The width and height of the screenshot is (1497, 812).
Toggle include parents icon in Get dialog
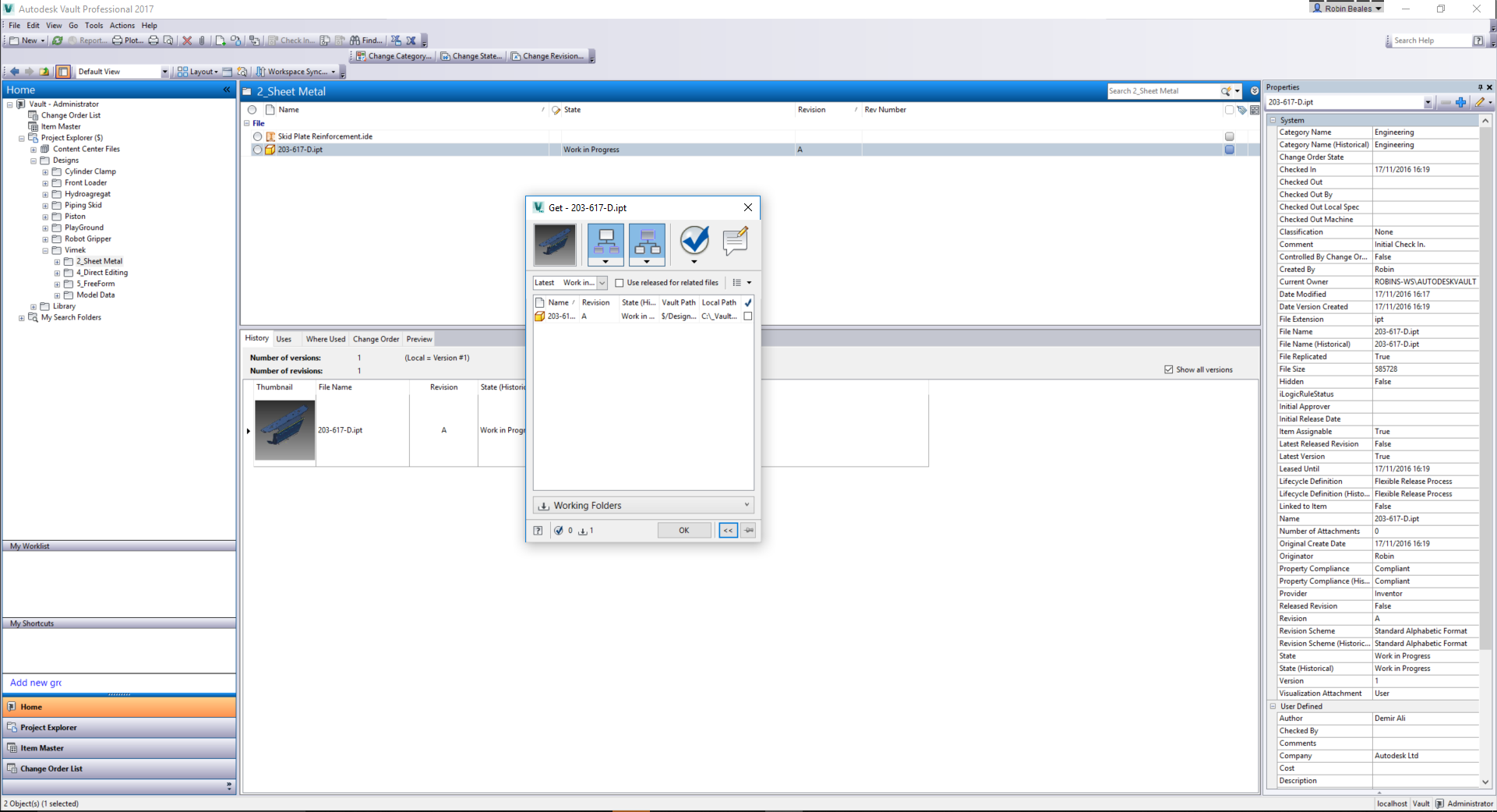click(x=647, y=244)
